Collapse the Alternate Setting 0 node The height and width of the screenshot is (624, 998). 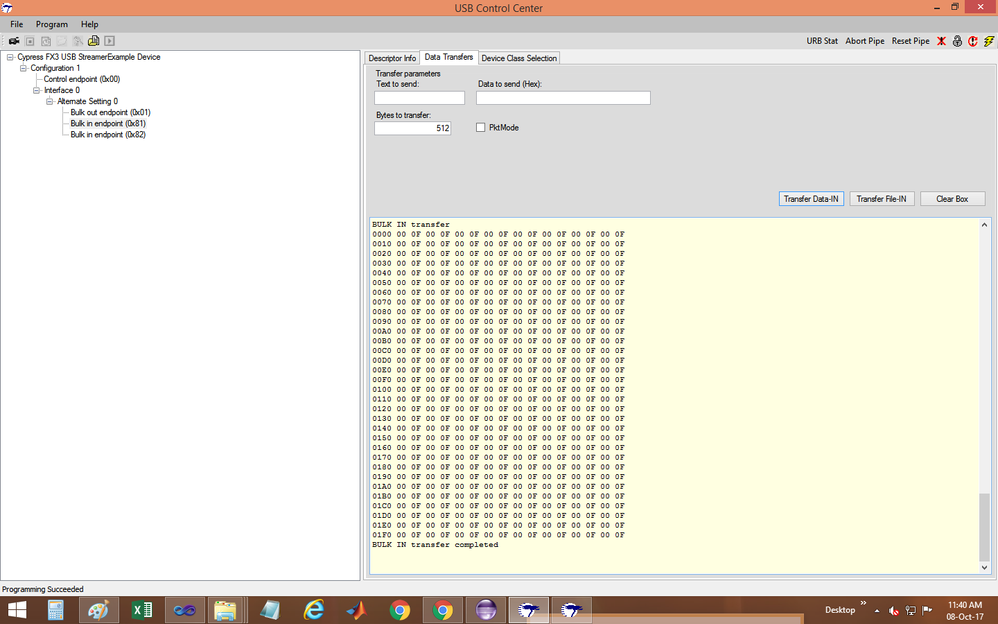(x=49, y=101)
